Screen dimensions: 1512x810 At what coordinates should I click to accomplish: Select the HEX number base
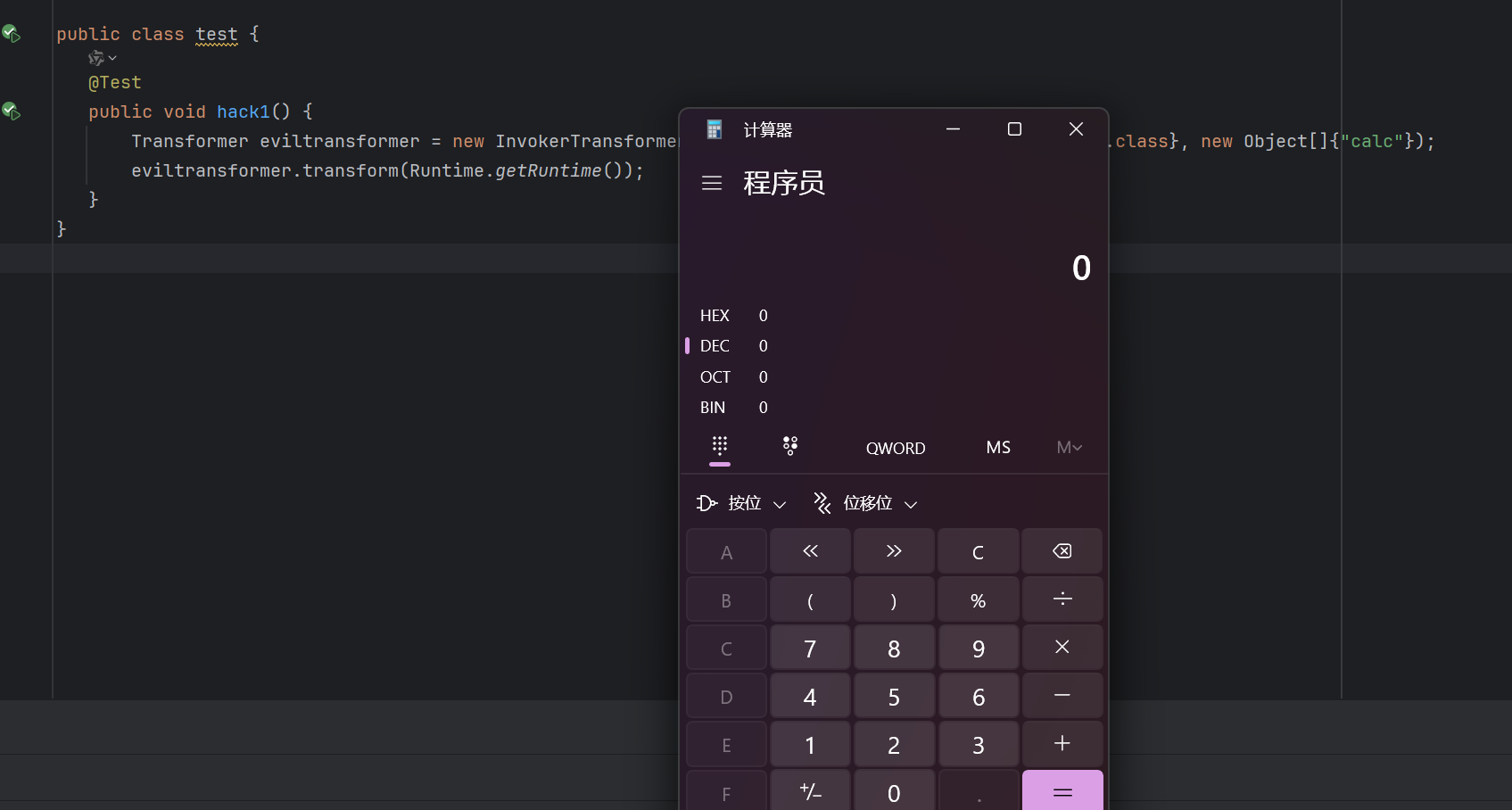pyautogui.click(x=715, y=316)
